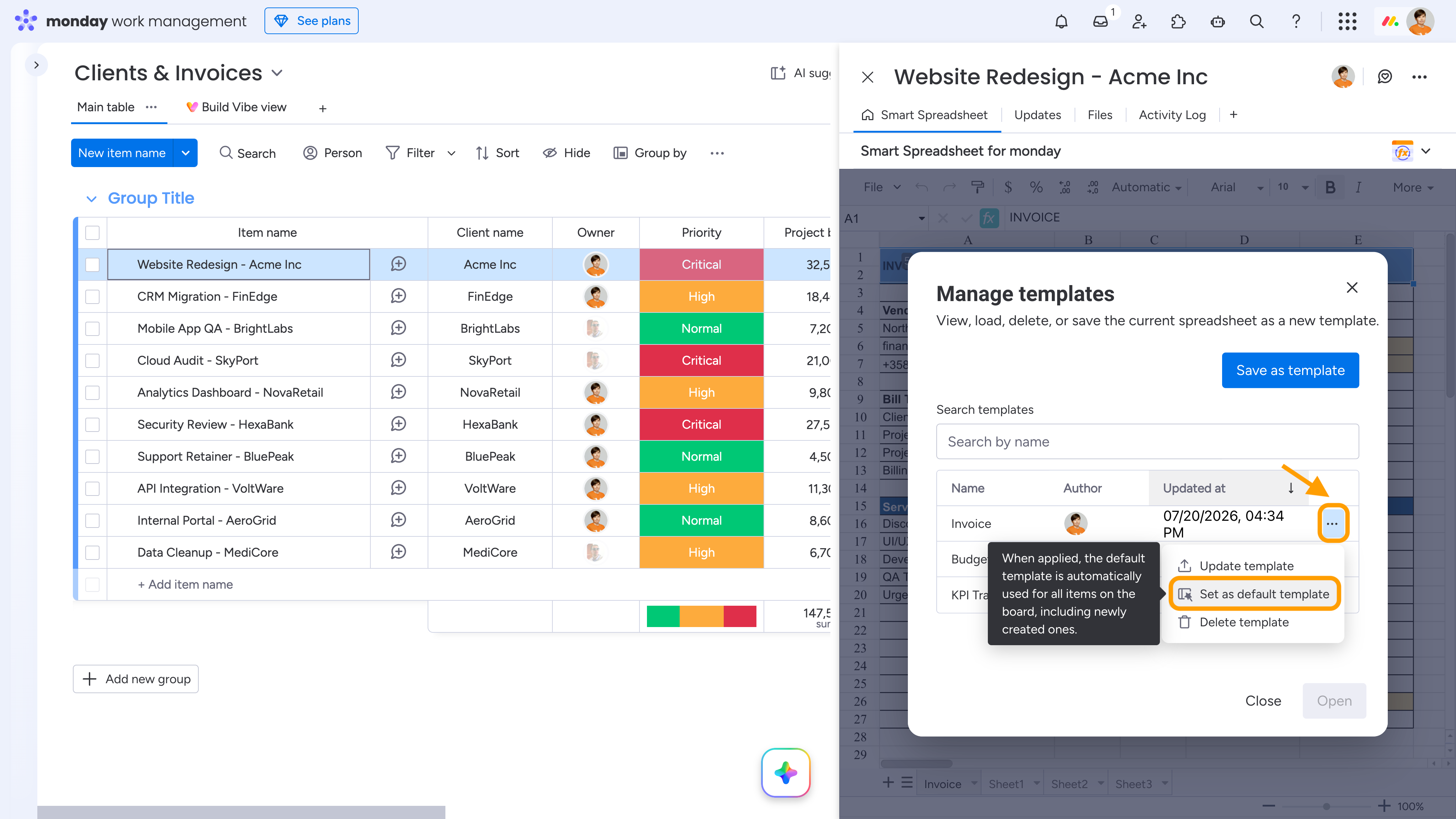This screenshot has width=1456, height=819.
Task: Open the notifications bell
Action: point(1061,21)
